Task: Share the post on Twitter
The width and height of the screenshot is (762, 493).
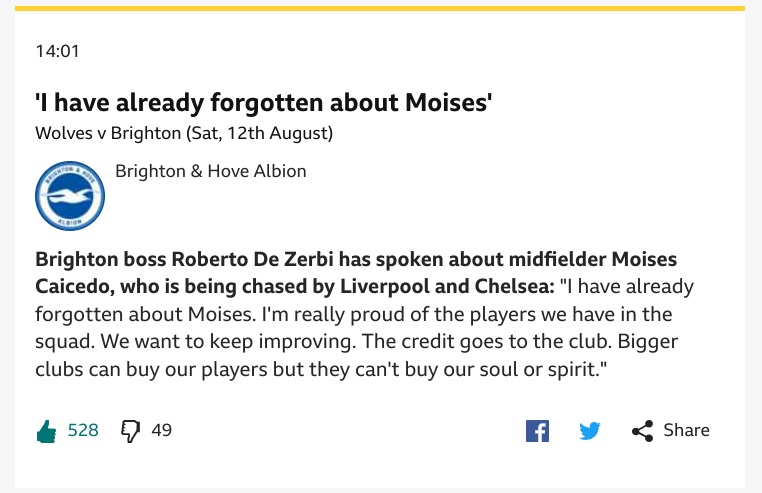Action: pos(589,431)
